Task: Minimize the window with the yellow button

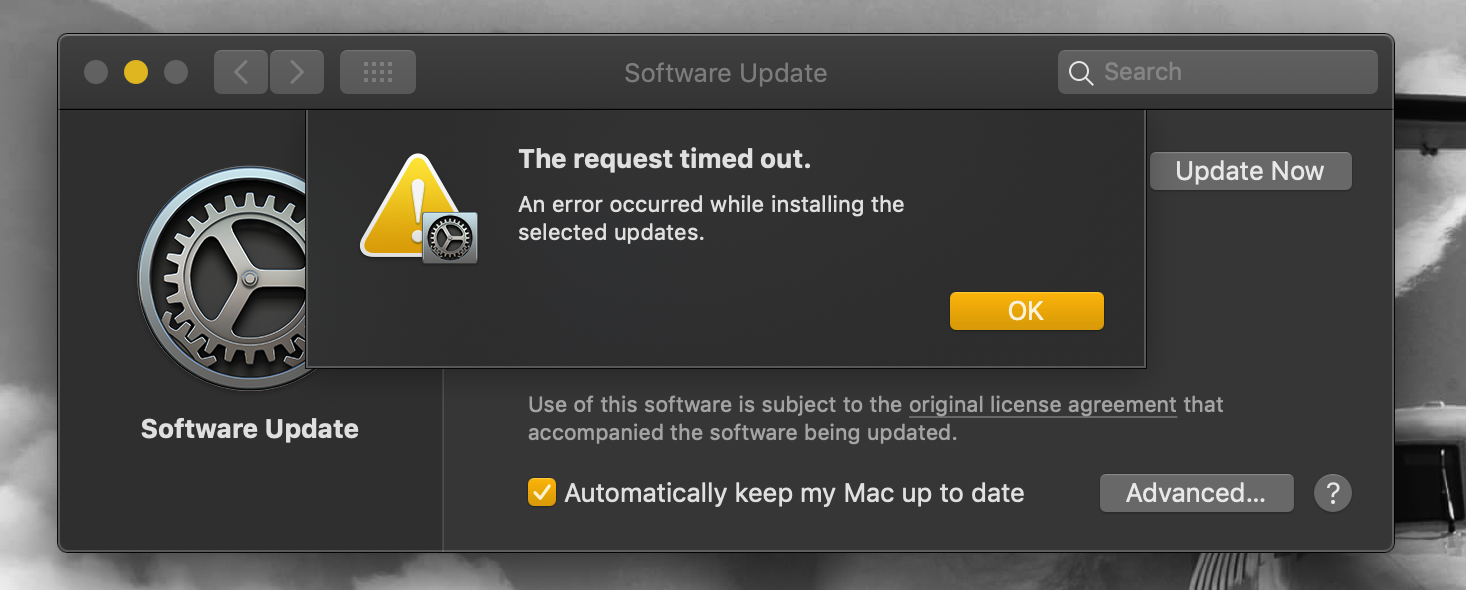Action: (135, 72)
